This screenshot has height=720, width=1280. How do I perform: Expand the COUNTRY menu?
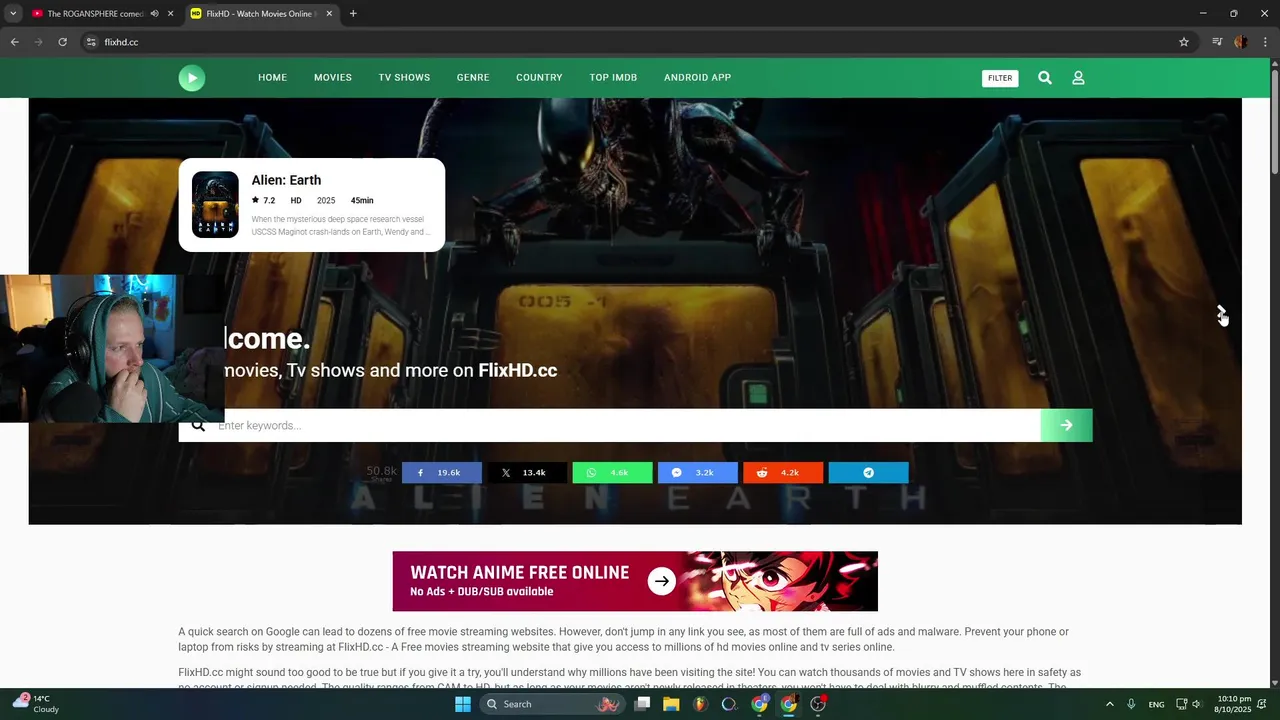pyautogui.click(x=539, y=78)
